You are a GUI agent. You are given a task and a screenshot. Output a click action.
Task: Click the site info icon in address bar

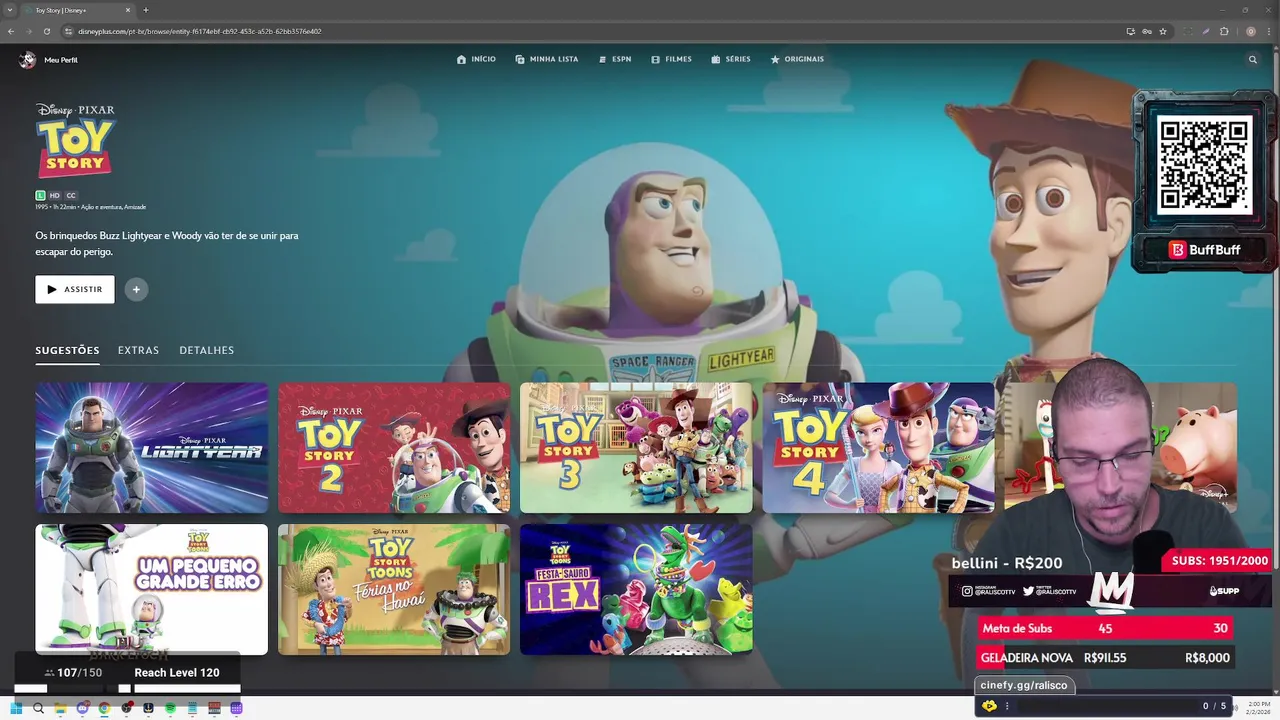[x=69, y=31]
